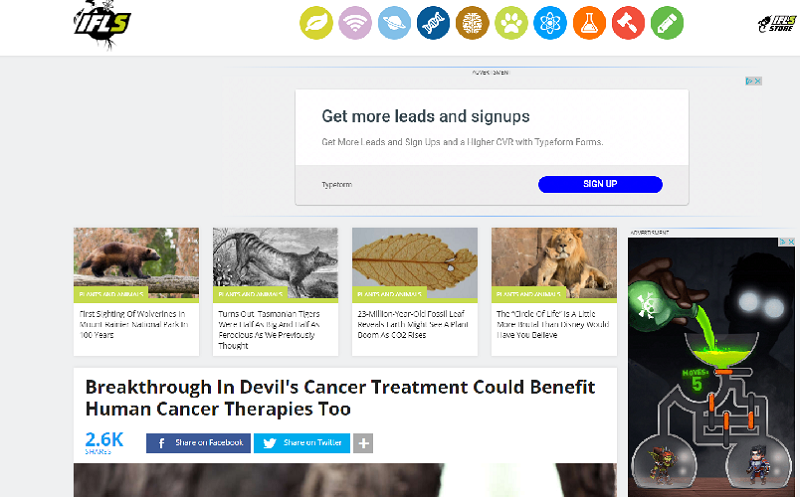The height and width of the screenshot is (497, 800).
Task: Open the wolverine sighting article thumbnail
Action: click(136, 263)
